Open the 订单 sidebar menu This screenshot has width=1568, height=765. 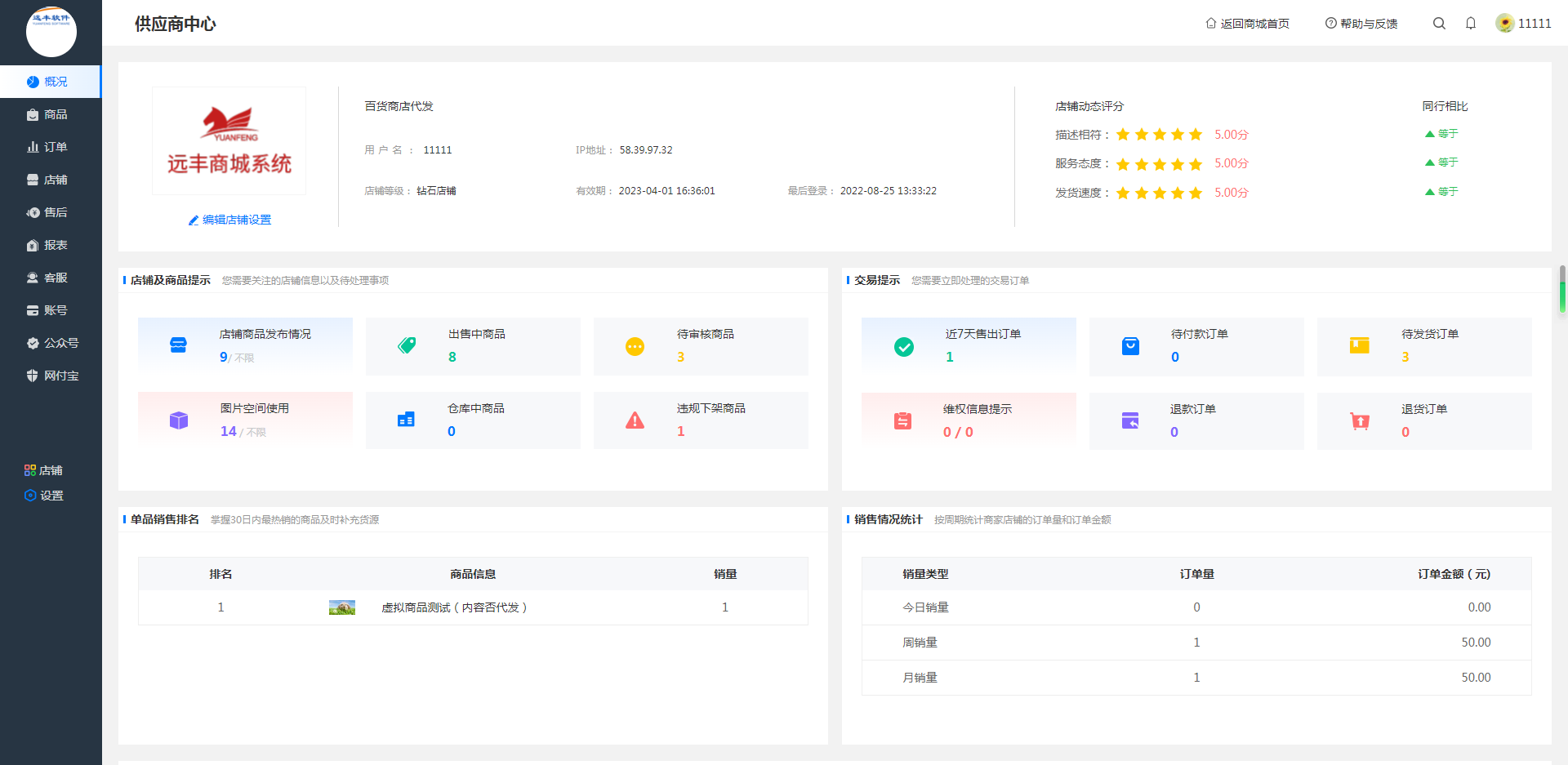point(50,147)
